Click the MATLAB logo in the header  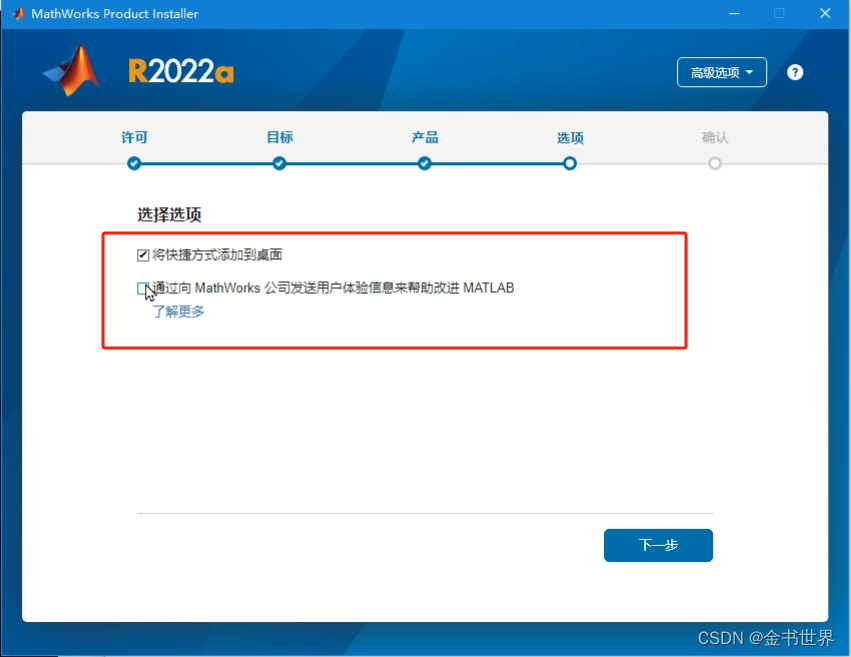pos(72,71)
